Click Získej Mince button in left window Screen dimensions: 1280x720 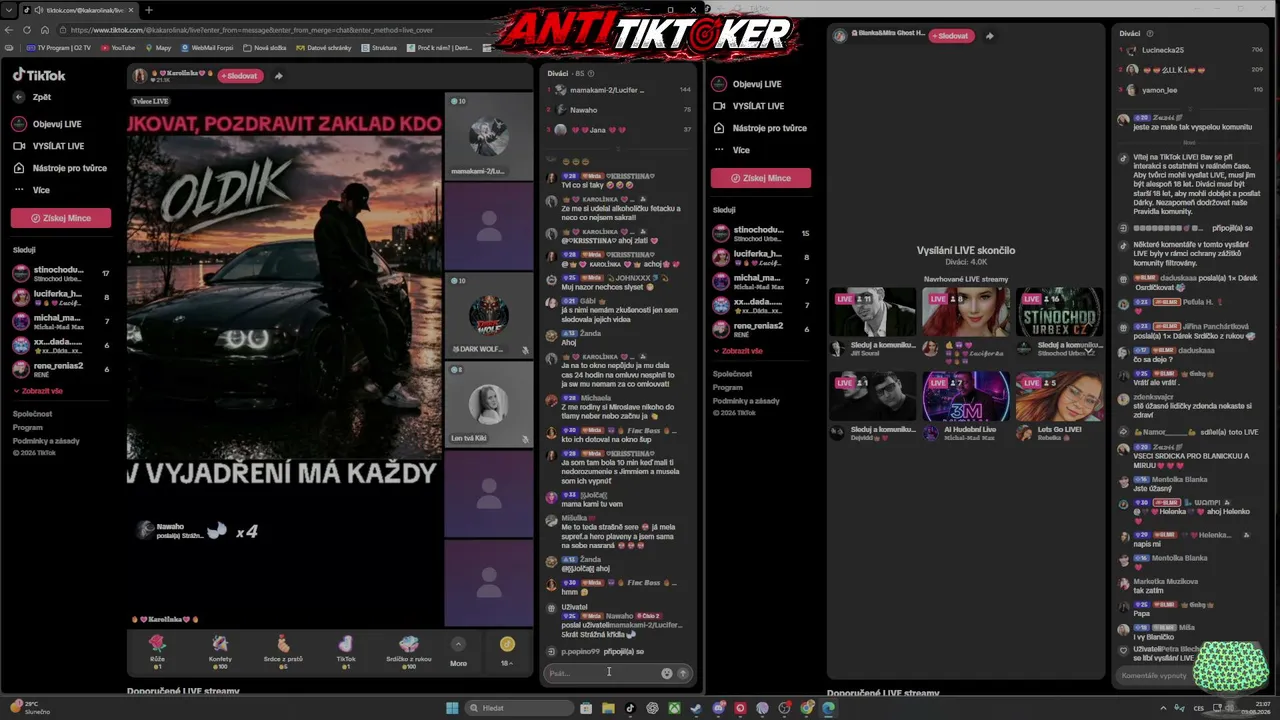[61, 218]
